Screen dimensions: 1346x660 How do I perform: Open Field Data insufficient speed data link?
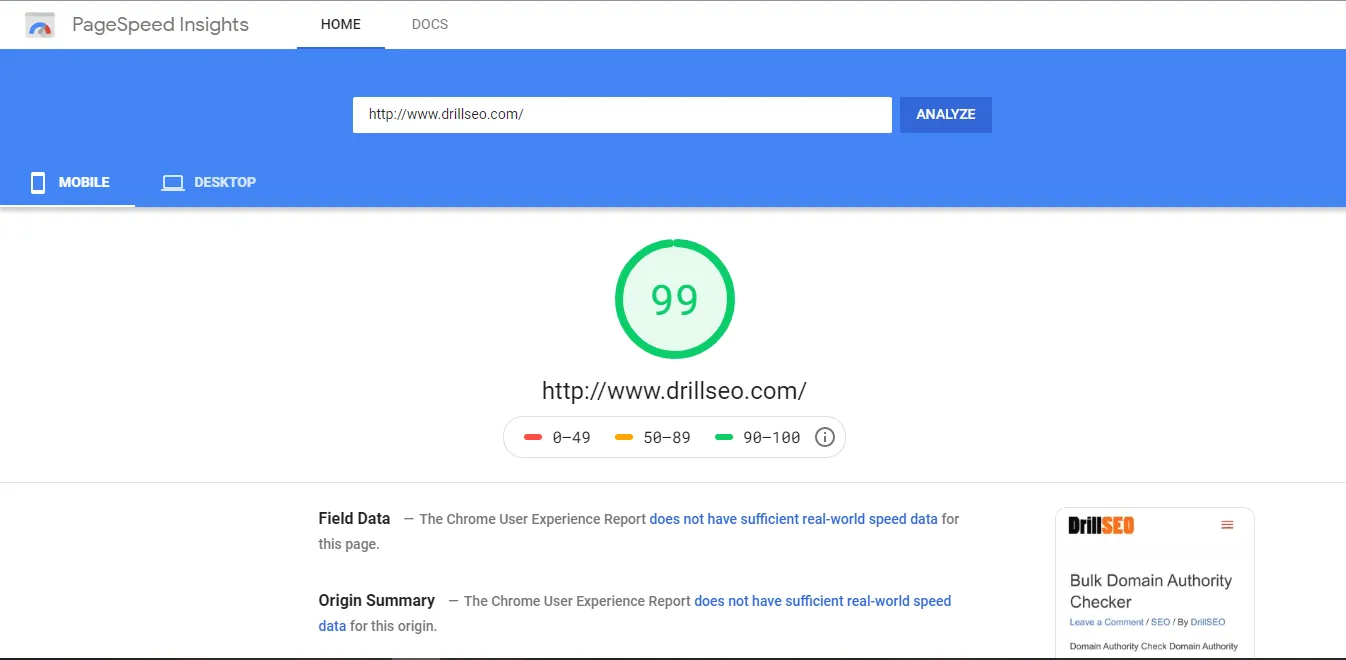coord(794,519)
